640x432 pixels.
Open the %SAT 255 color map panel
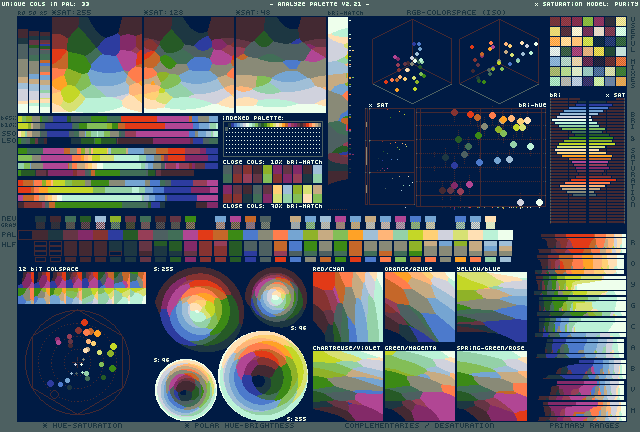pos(97,65)
